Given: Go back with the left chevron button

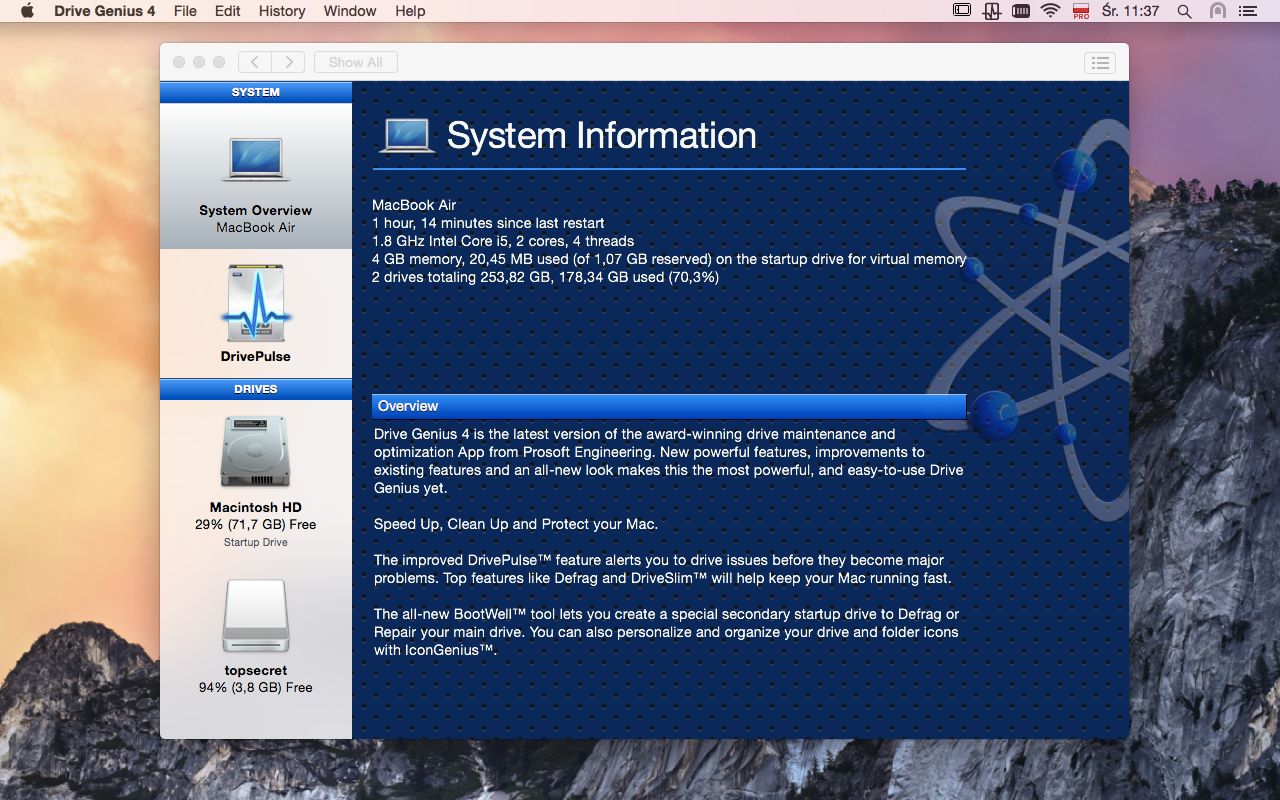Looking at the screenshot, I should pyautogui.click(x=255, y=62).
